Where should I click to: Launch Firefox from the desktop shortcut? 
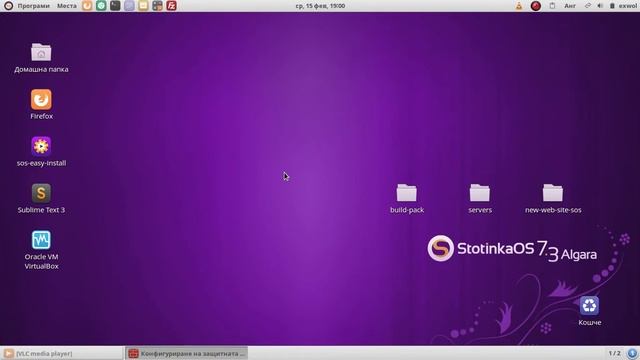(41, 100)
